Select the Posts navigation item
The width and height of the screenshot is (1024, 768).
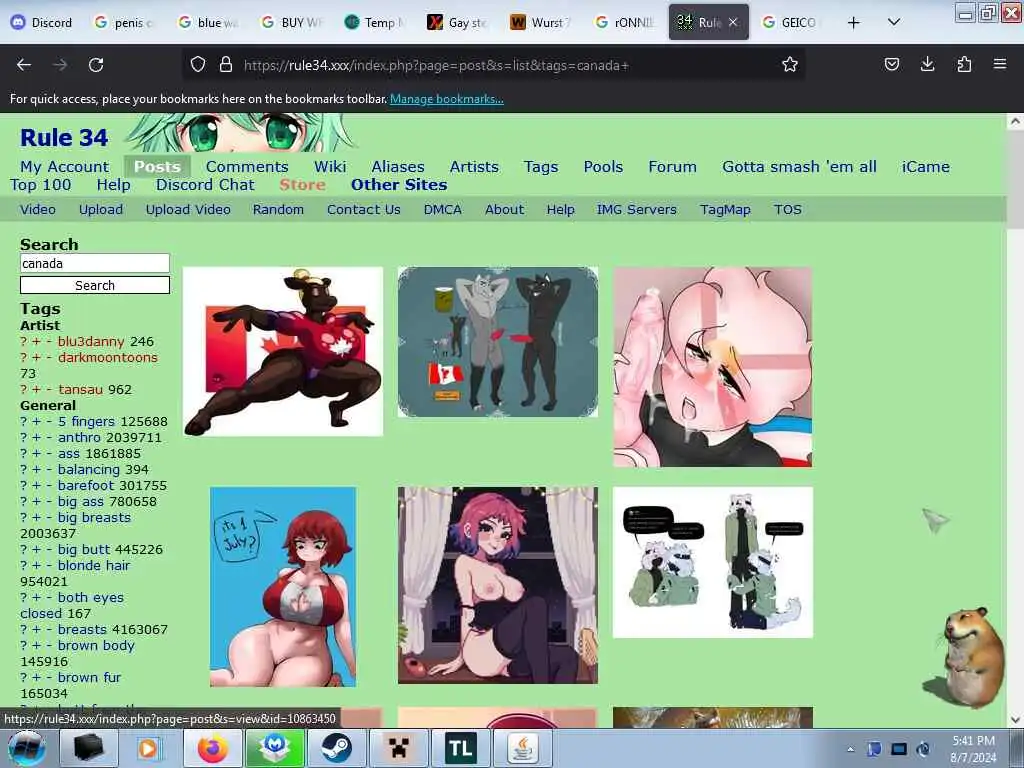[x=157, y=167]
